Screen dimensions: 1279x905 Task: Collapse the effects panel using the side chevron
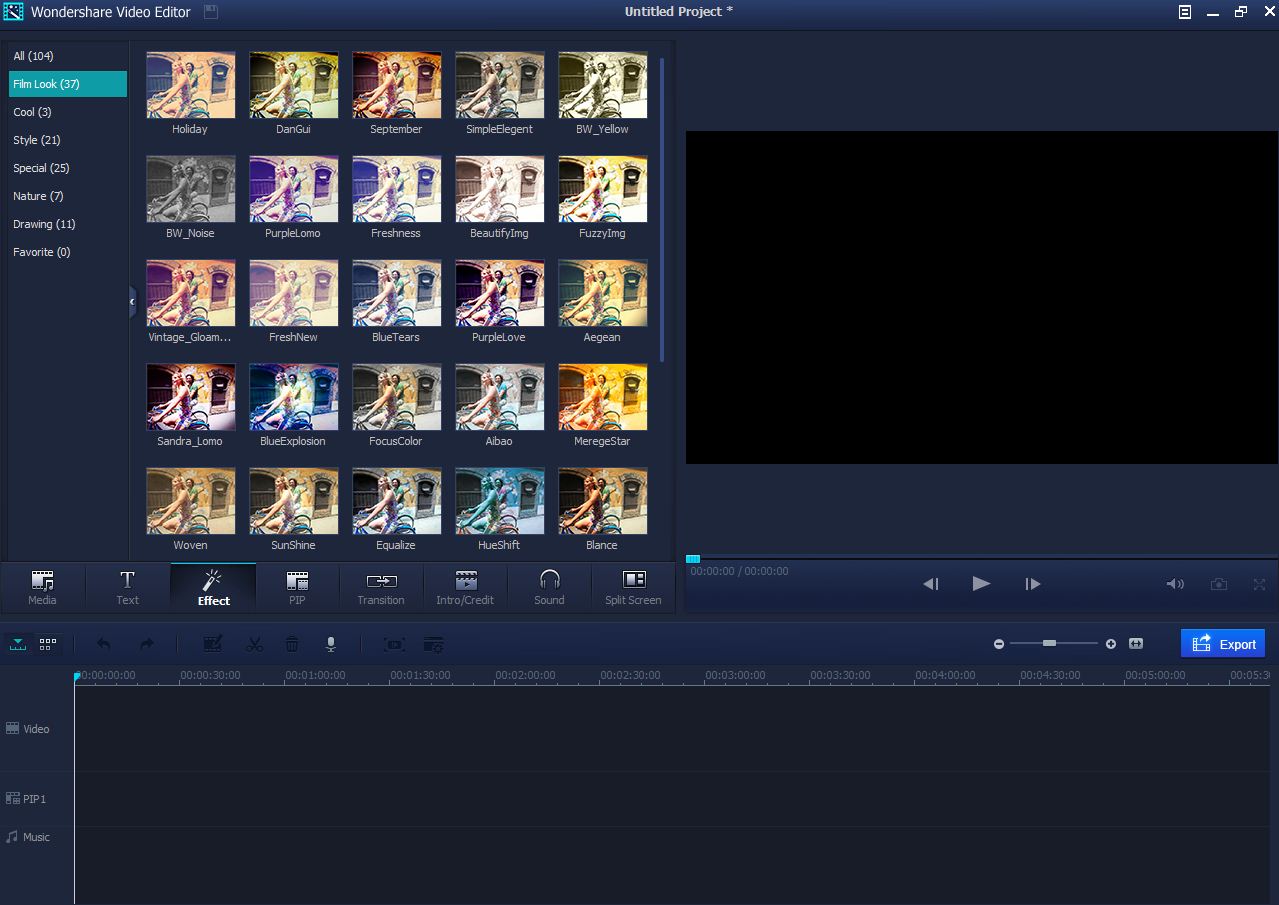pyautogui.click(x=131, y=301)
